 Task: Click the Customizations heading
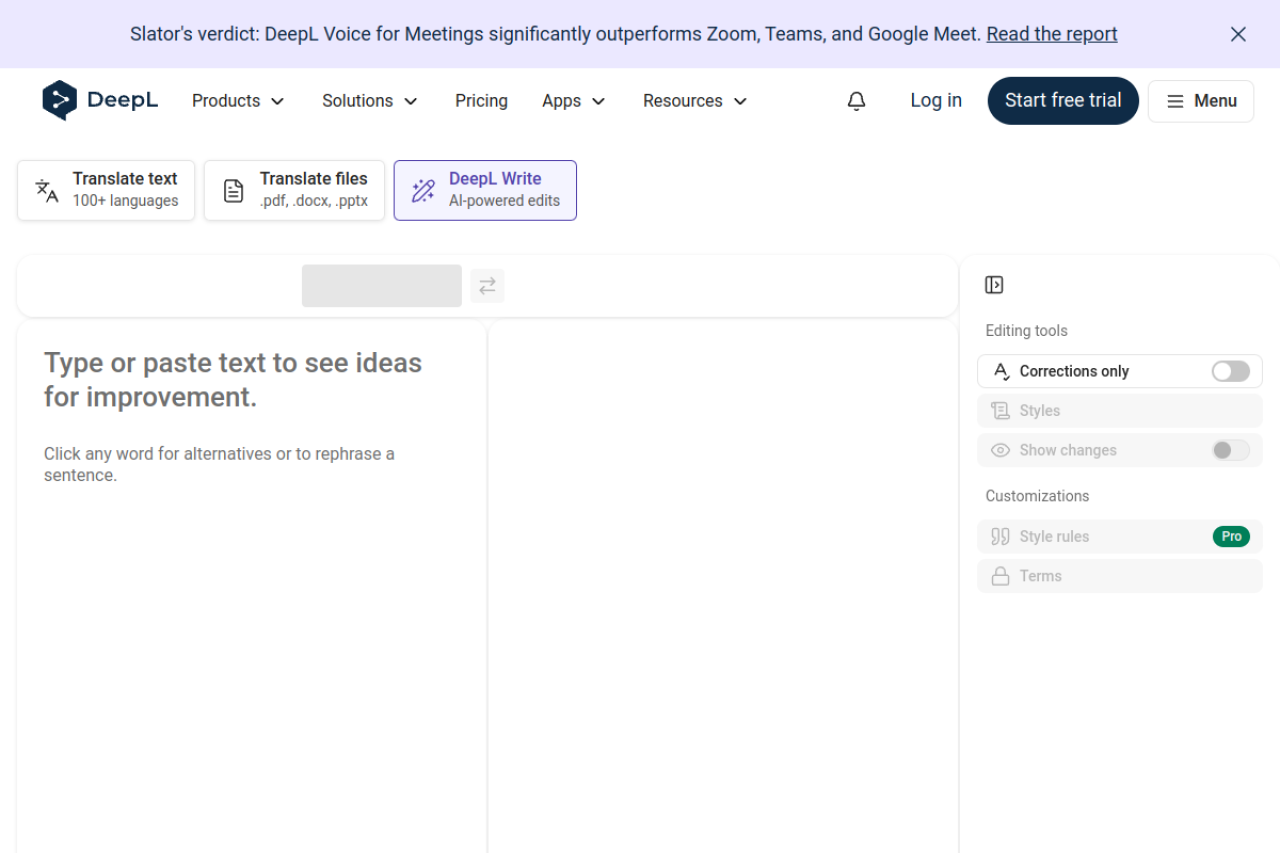[1037, 496]
